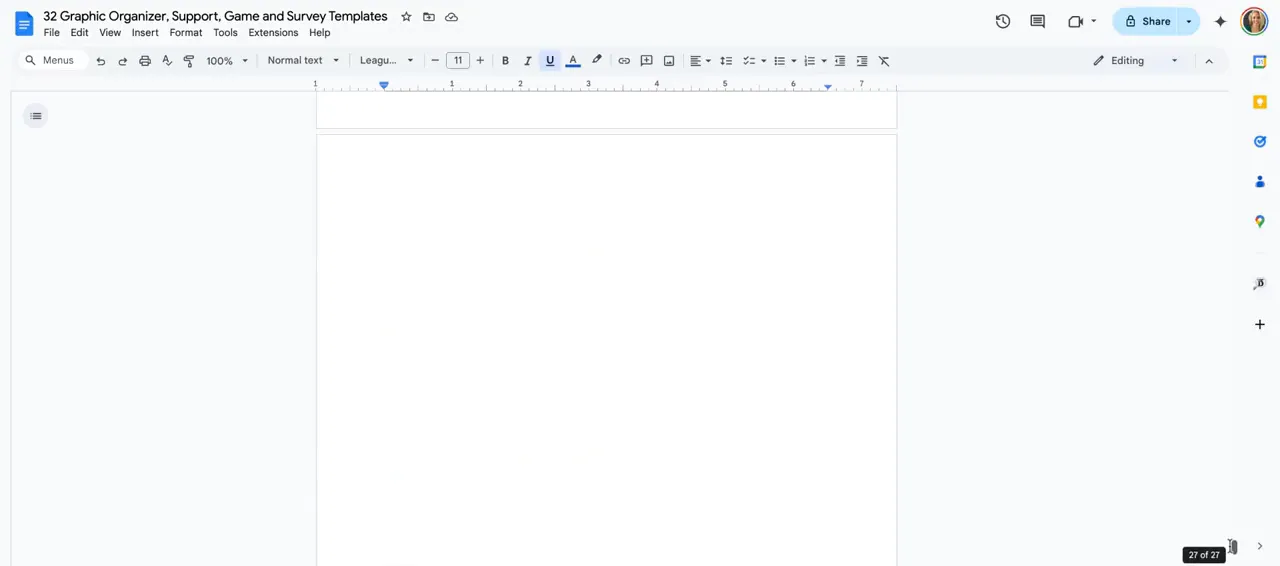The image size is (1280, 566).
Task: Click the document title text
Action: pyautogui.click(x=215, y=17)
